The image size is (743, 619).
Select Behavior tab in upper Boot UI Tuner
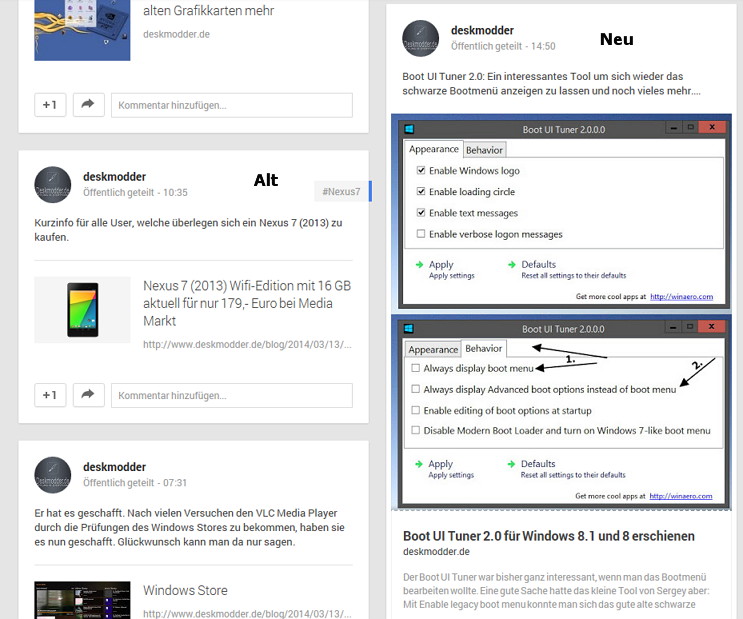pyautogui.click(x=484, y=150)
